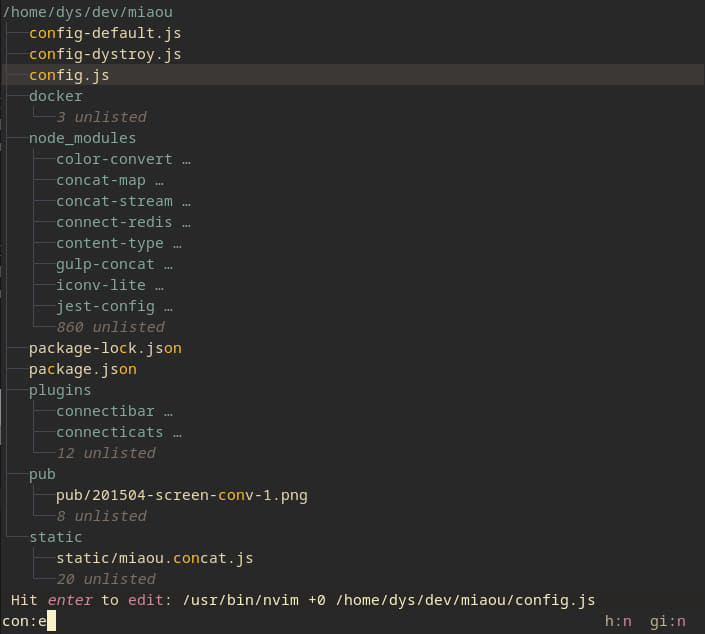705x634 pixels.
Task: Toggle the gitignore flag gi:n
Action: coord(668,621)
